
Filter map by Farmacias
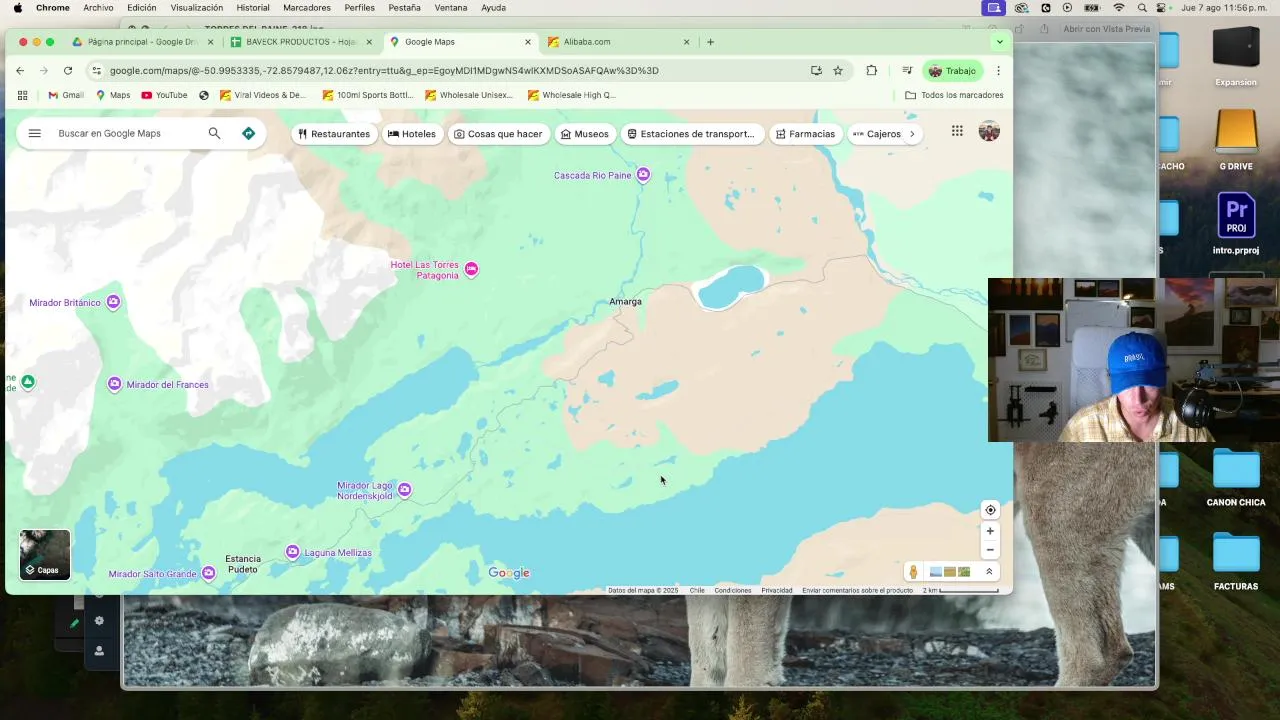(x=805, y=134)
